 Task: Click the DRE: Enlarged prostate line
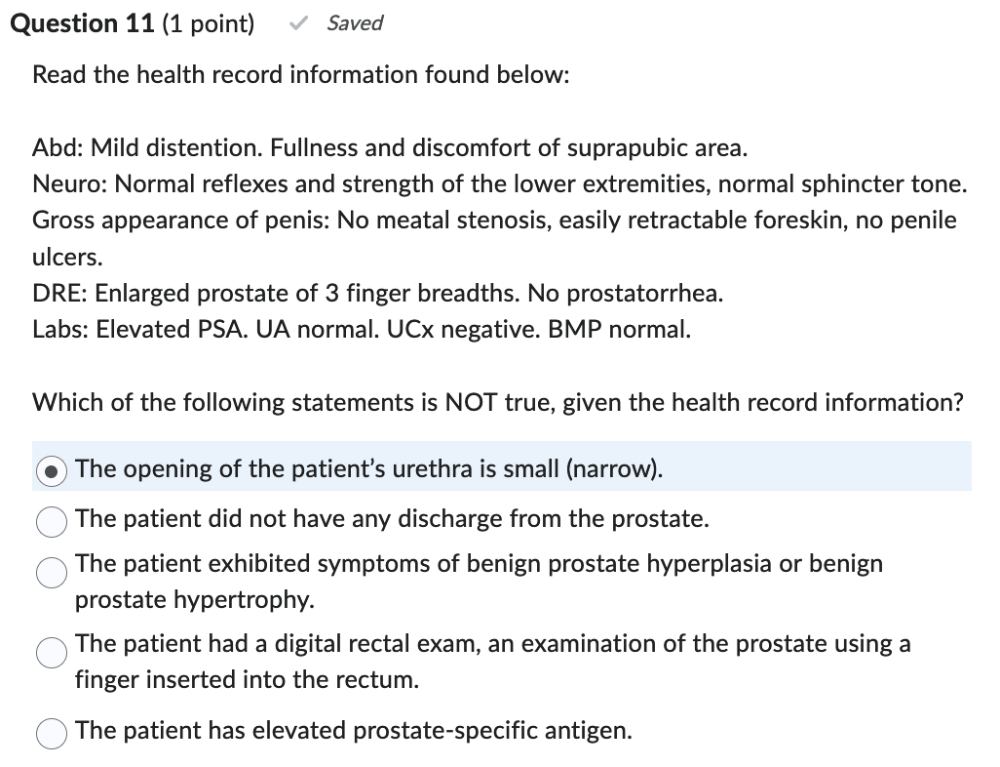[x=378, y=293]
